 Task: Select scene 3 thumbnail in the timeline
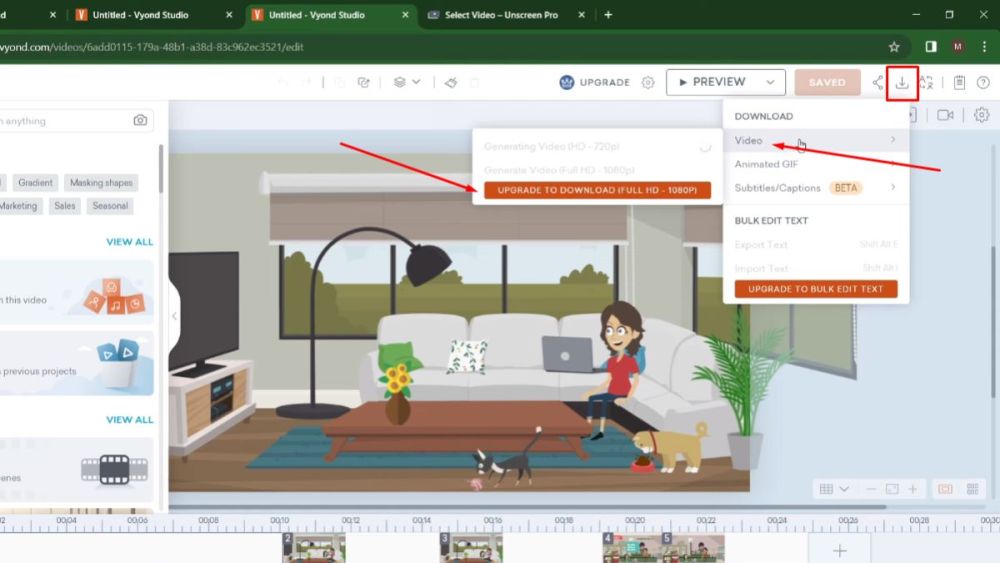(x=471, y=548)
